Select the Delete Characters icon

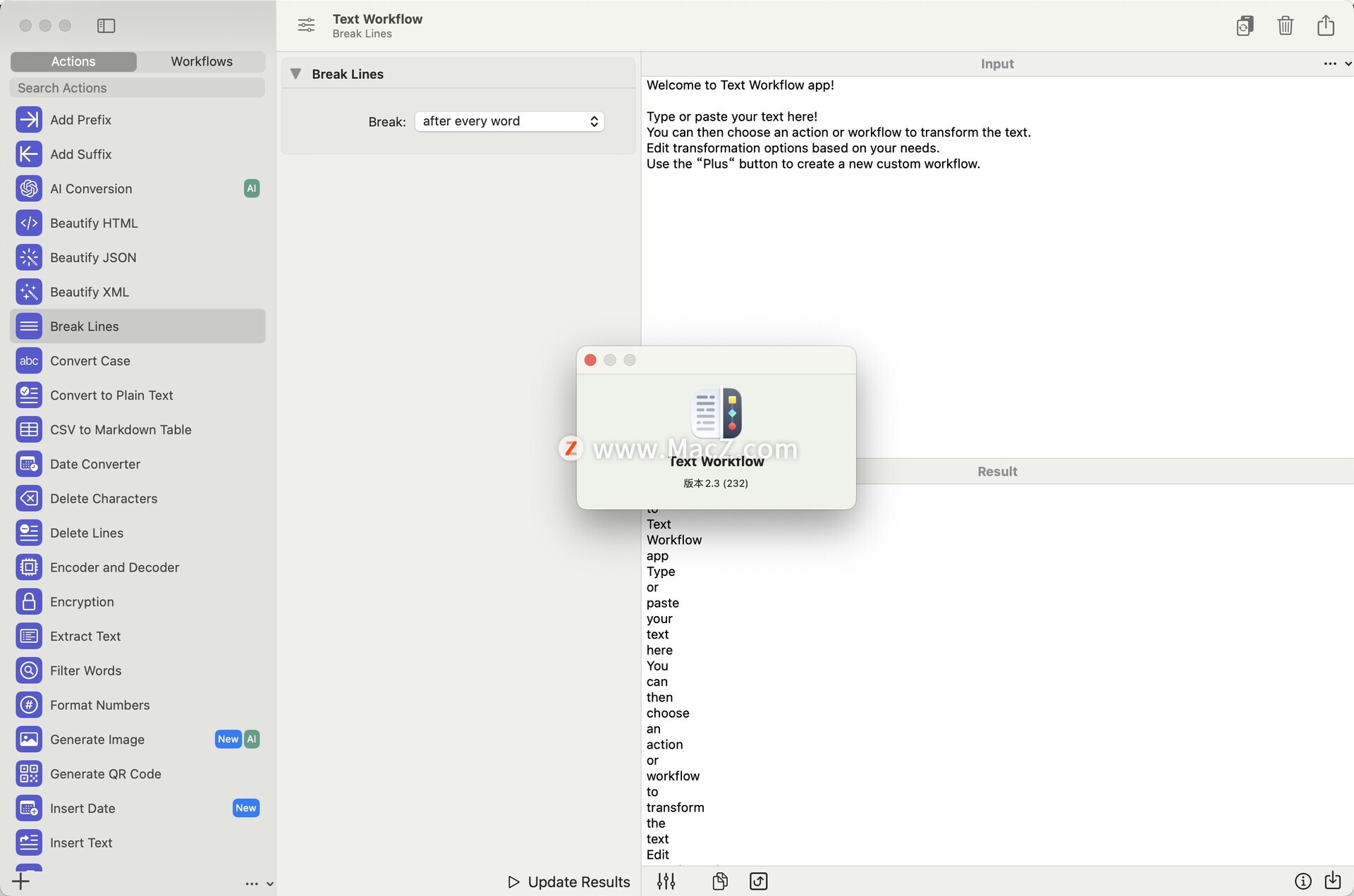point(29,499)
